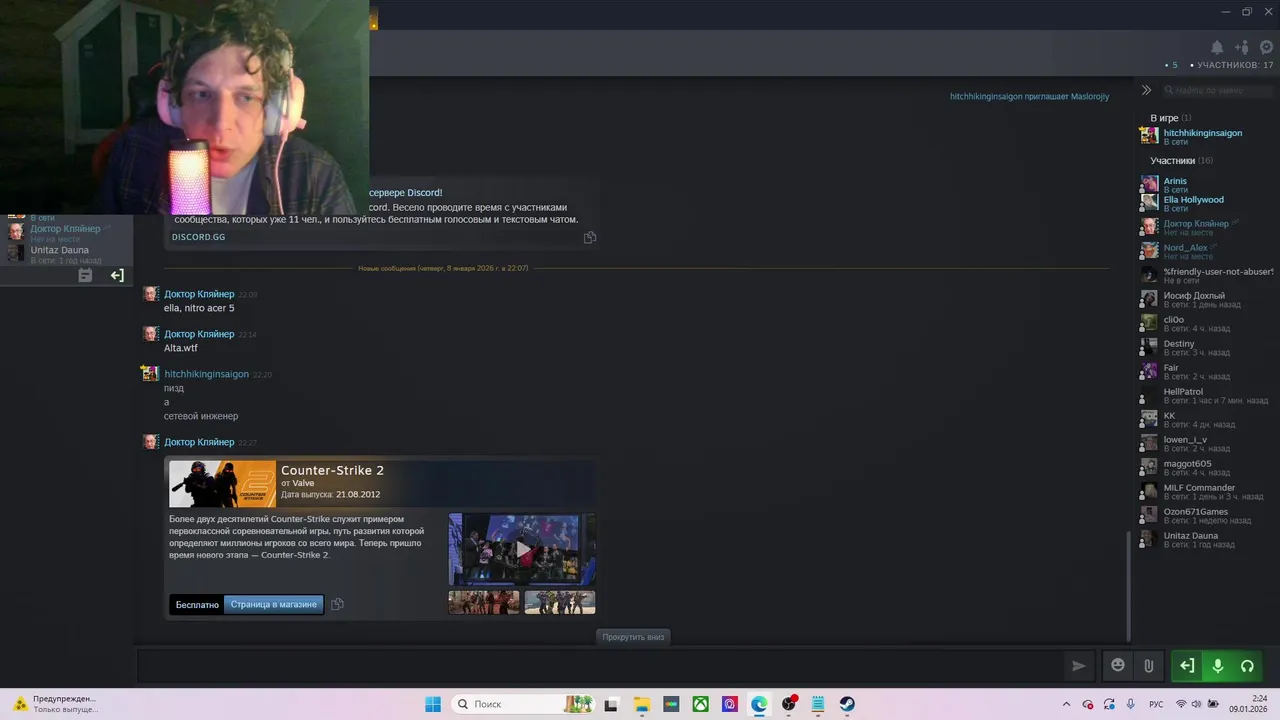Image resolution: width=1280 pixels, height=720 pixels.
Task: Click the Counter-Strike 2 title text
Action: (x=332, y=470)
